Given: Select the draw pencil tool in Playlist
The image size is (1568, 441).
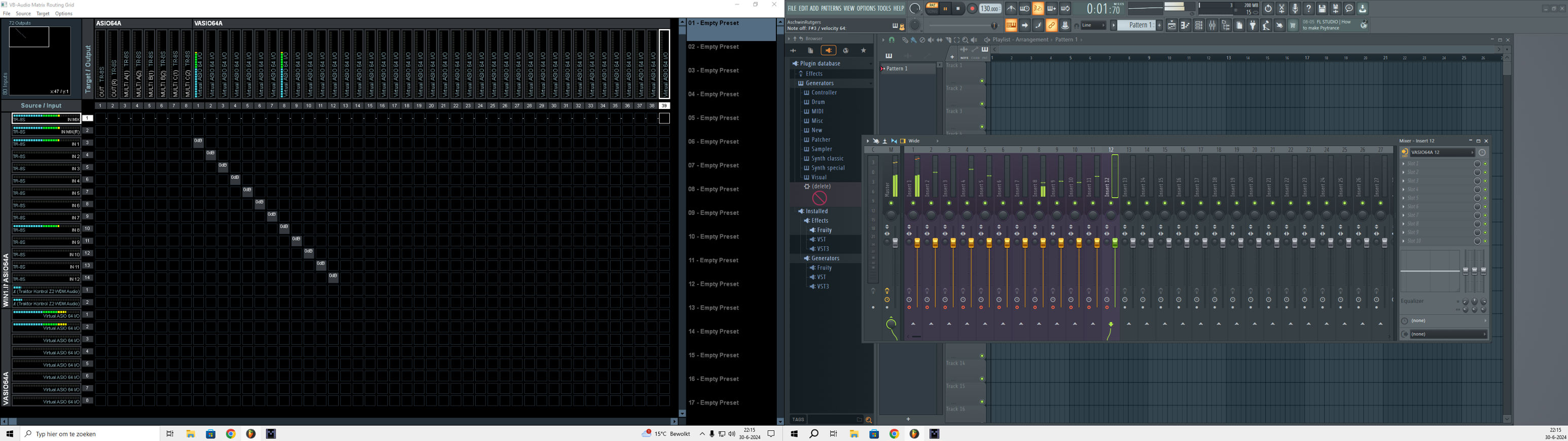Looking at the screenshot, I should click(x=905, y=40).
